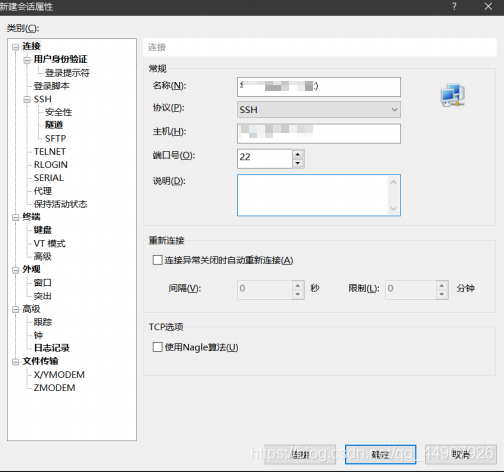Collapse the 外观 tree node
Screen dimensions: 504x472
click(x=15, y=270)
